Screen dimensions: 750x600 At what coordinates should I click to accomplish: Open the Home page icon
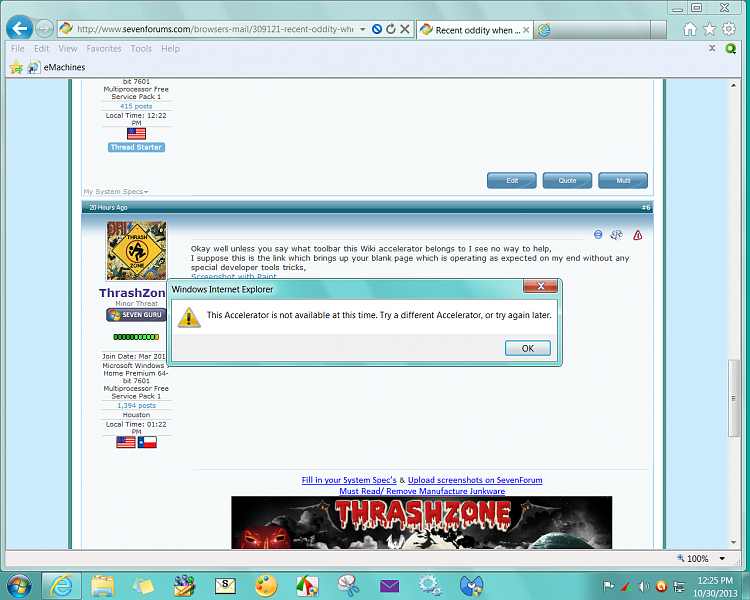(690, 29)
